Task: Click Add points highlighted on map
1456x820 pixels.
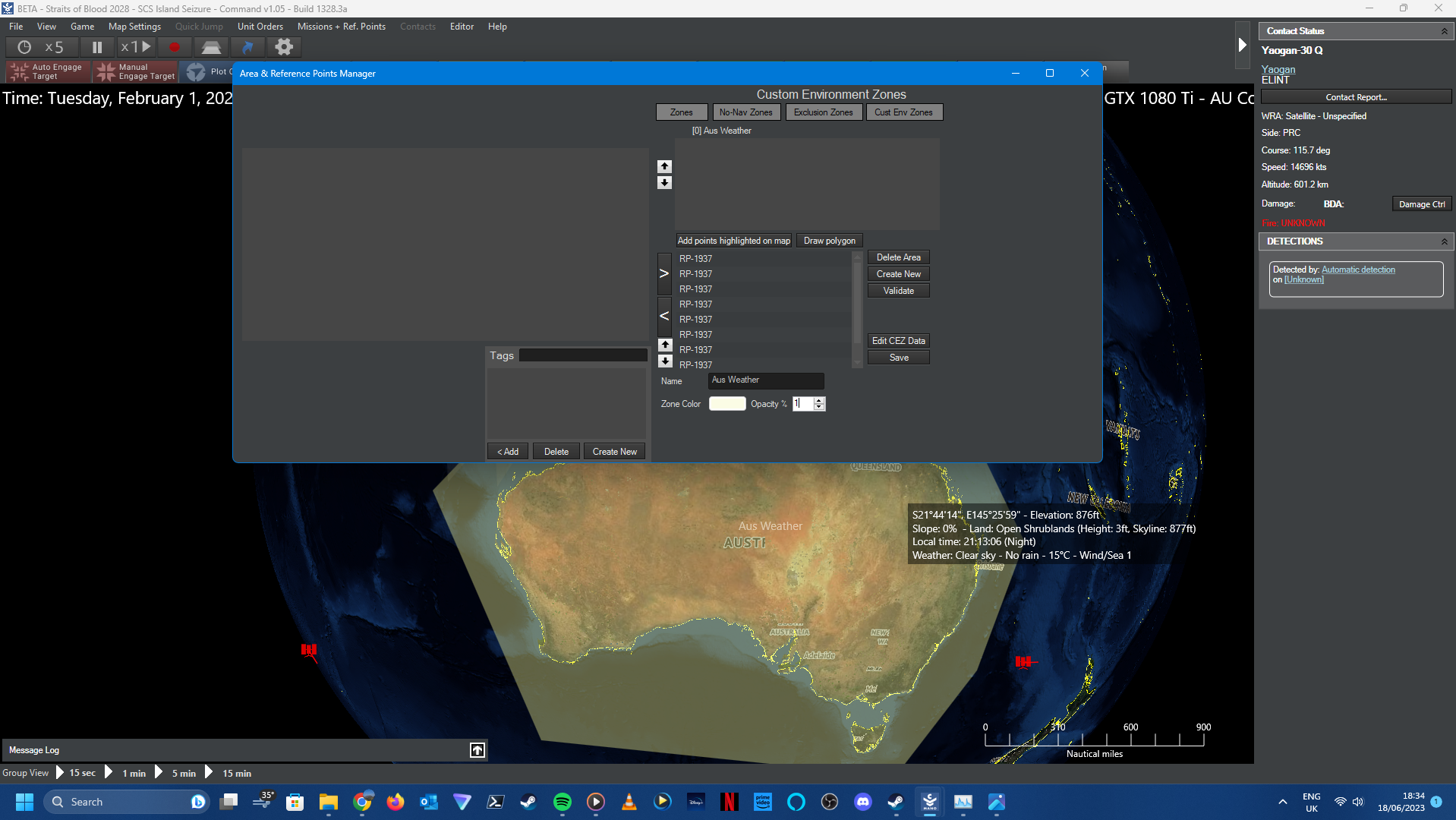Action: [734, 241]
